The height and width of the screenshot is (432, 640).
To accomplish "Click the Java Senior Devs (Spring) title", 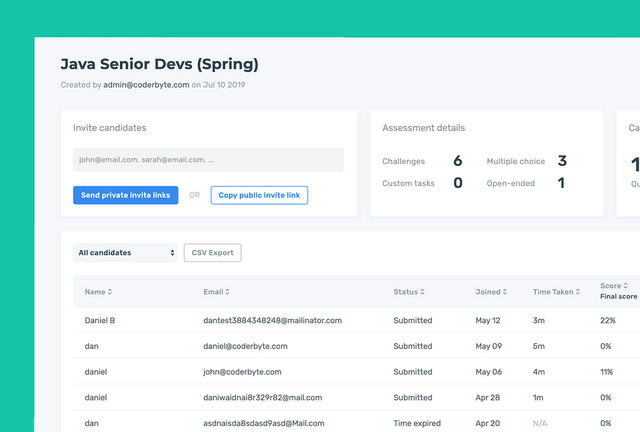I will tap(159, 64).
